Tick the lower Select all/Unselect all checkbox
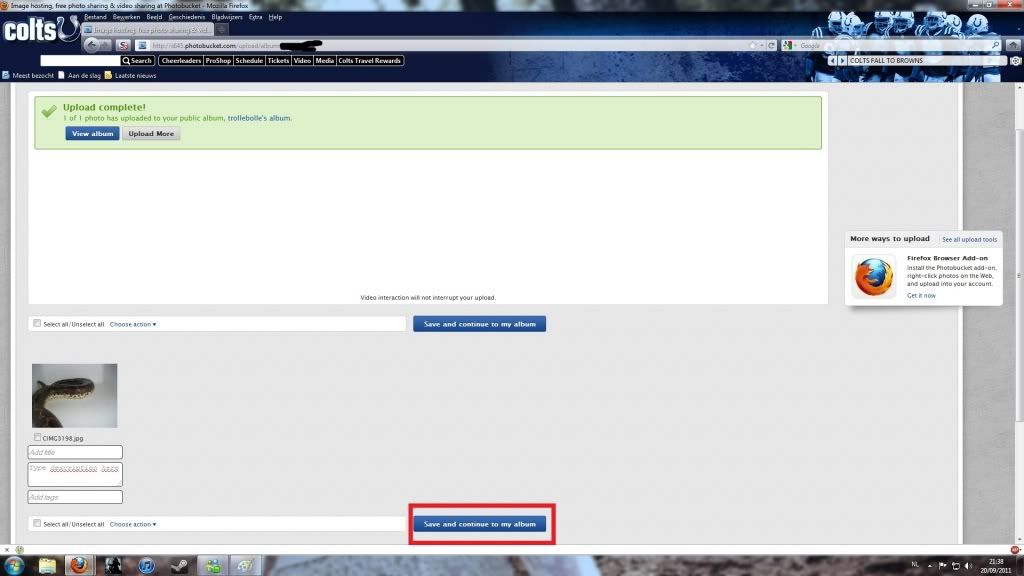Image resolution: width=1024 pixels, height=576 pixels. (x=37, y=523)
